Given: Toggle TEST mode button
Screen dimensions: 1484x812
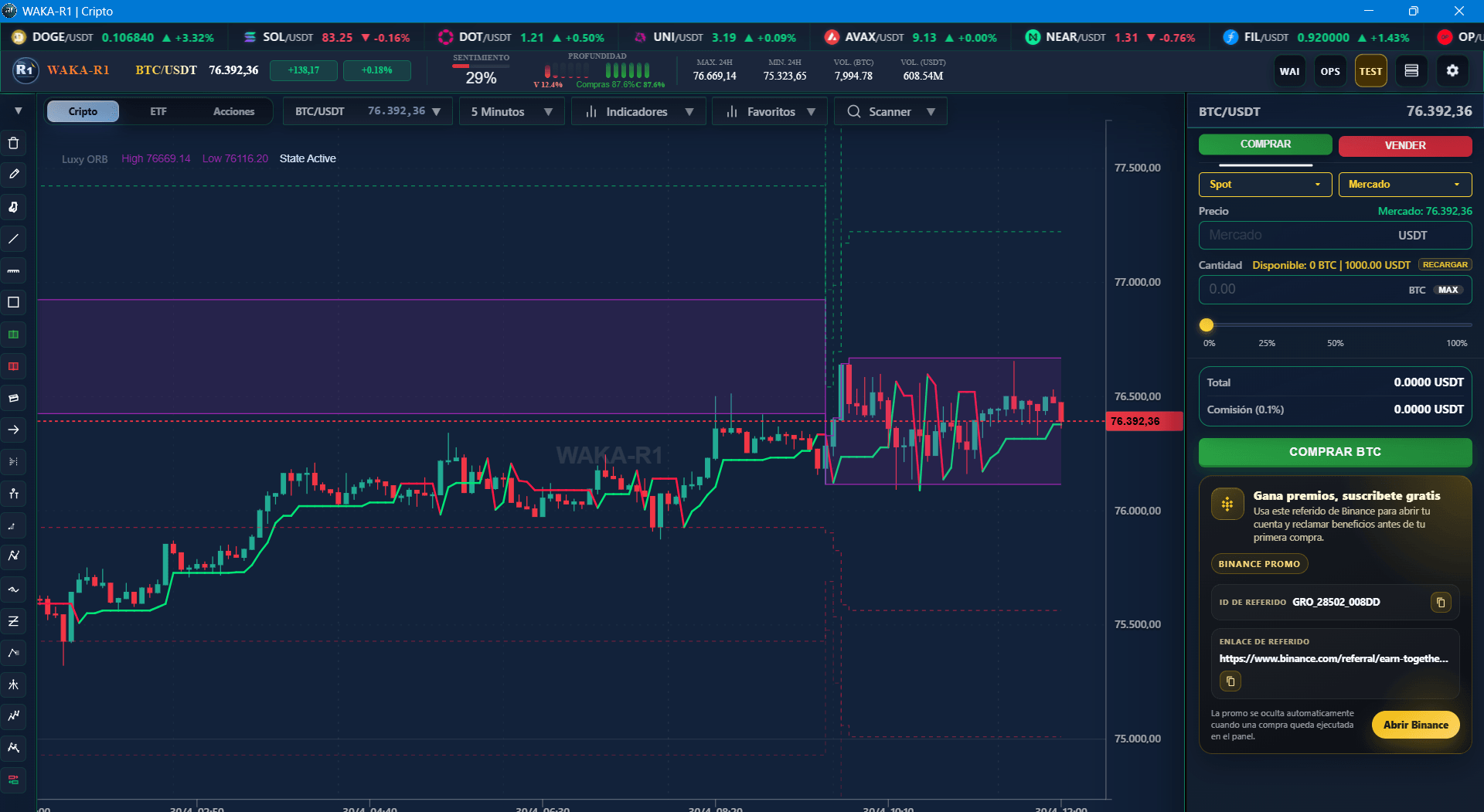Looking at the screenshot, I should pos(1370,71).
